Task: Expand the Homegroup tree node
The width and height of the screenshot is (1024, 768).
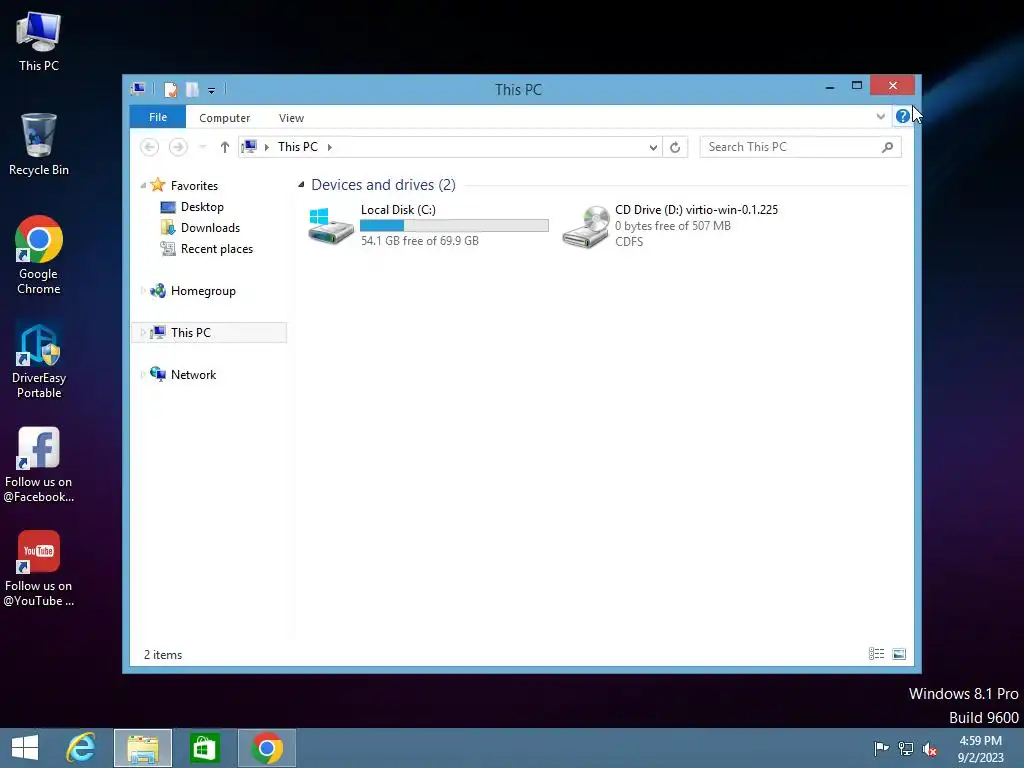Action: 143,291
